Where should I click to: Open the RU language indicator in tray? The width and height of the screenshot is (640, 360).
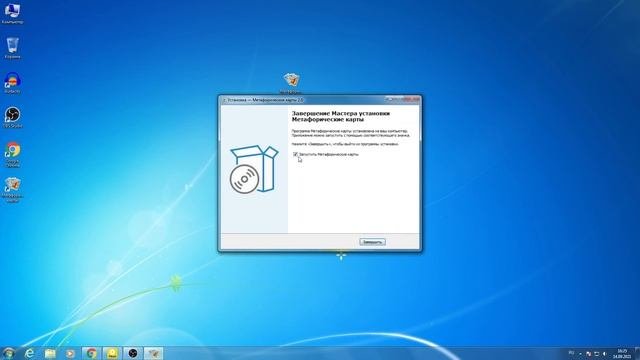pyautogui.click(x=571, y=353)
